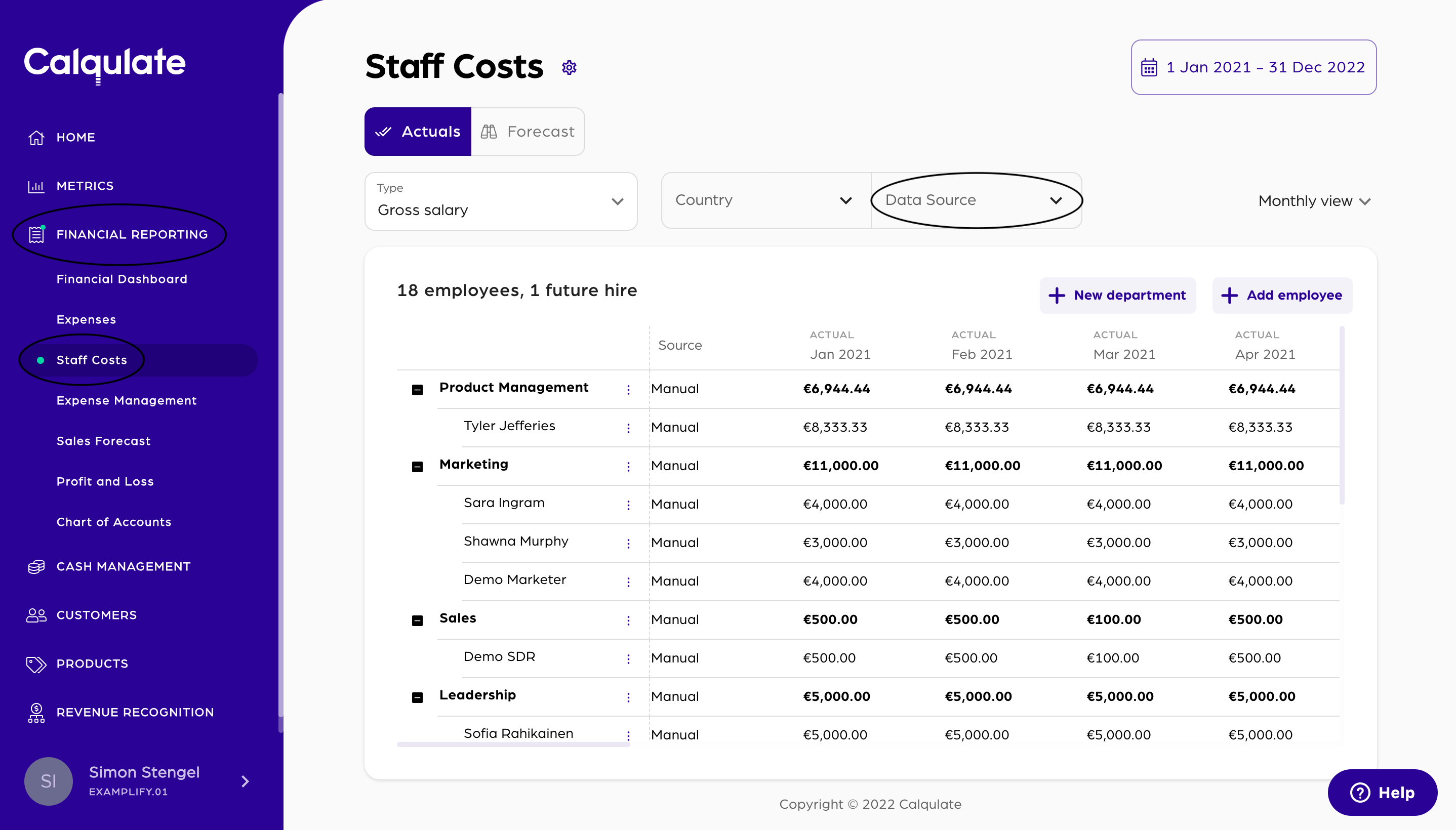The width and height of the screenshot is (1456, 830).
Task: Open the calendar date range picker
Action: pos(1253,67)
